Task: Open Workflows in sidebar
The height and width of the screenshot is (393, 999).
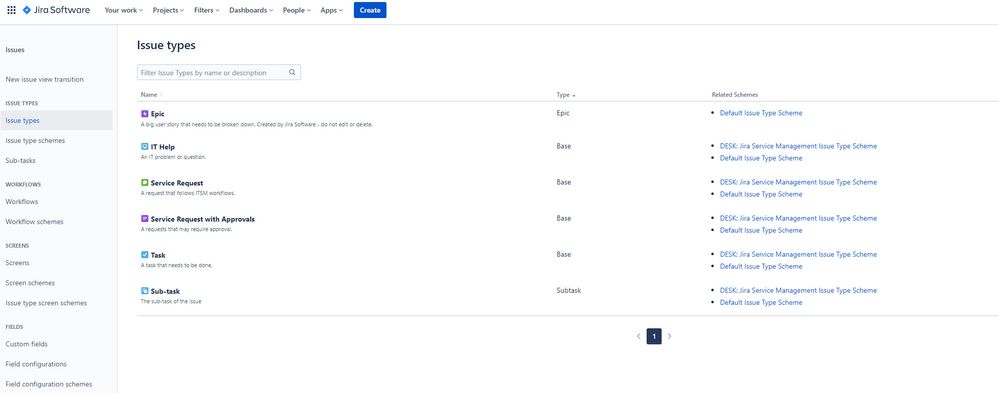Action: [22, 202]
